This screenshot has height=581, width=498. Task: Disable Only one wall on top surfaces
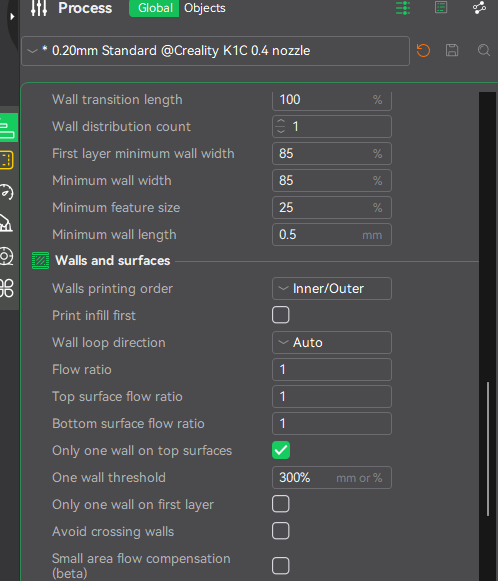point(280,450)
